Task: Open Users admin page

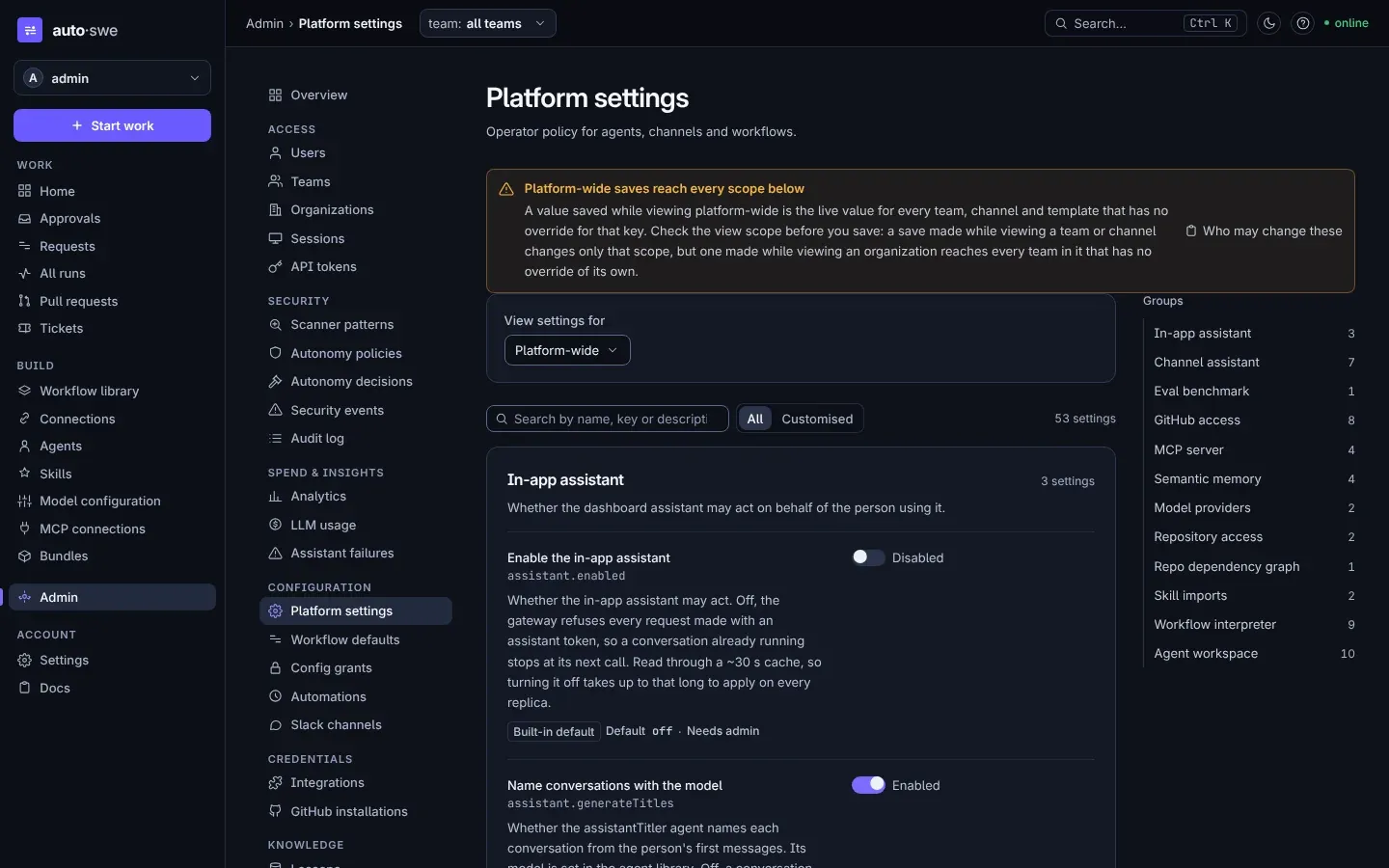Action: tap(356, 152)
